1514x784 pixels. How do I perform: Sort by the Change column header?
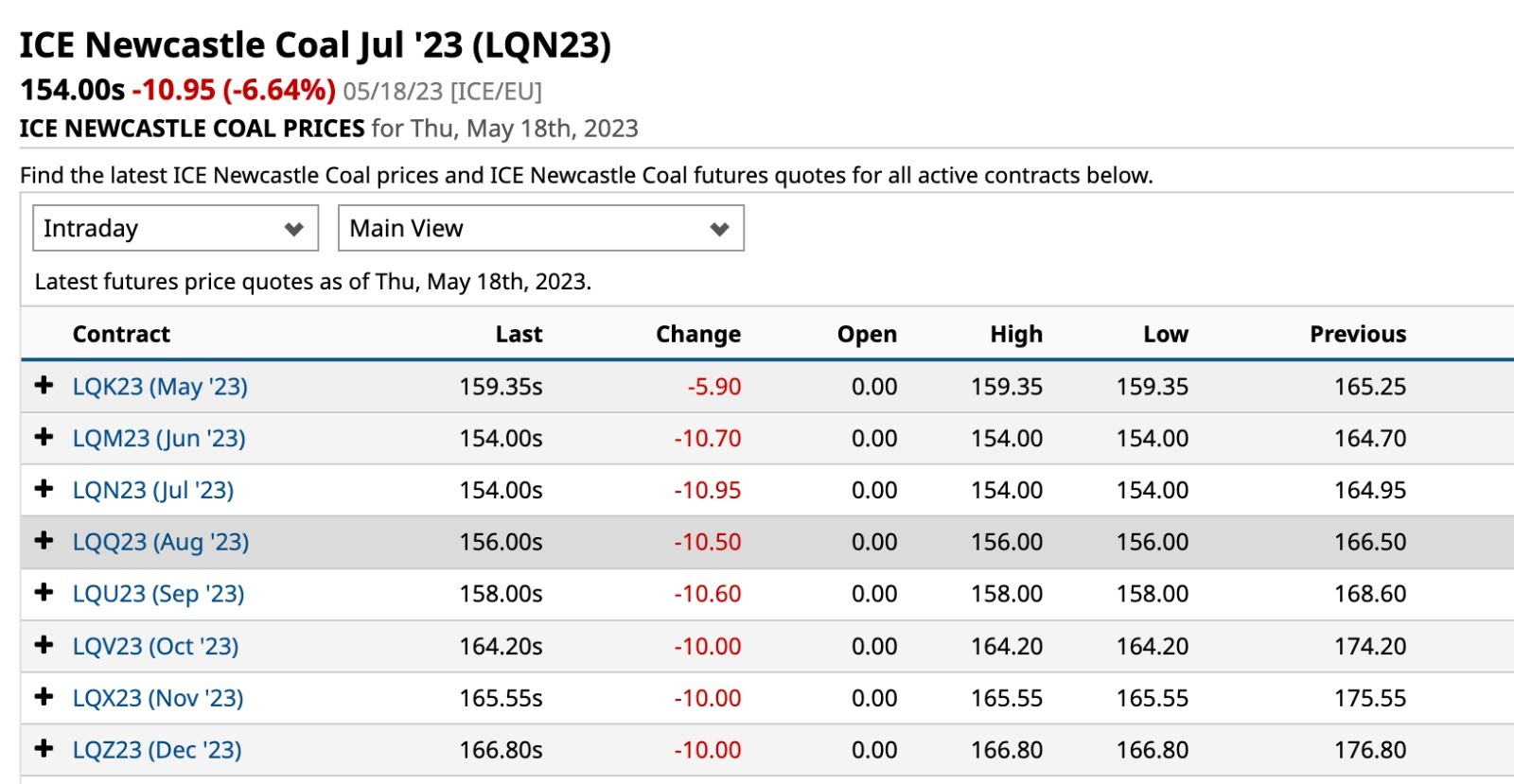[x=698, y=335]
